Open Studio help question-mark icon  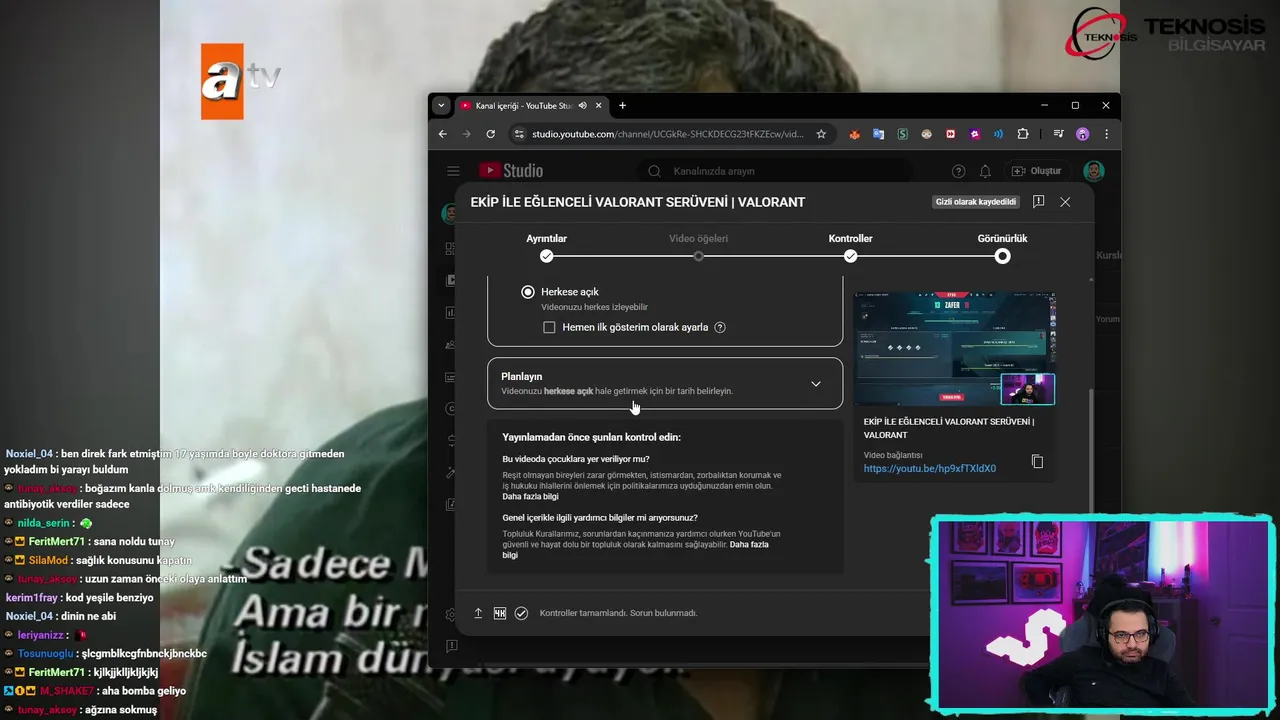click(x=958, y=171)
